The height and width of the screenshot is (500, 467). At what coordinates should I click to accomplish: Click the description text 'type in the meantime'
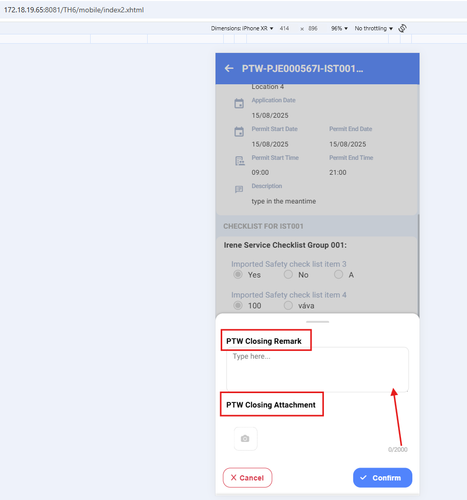(x=284, y=201)
